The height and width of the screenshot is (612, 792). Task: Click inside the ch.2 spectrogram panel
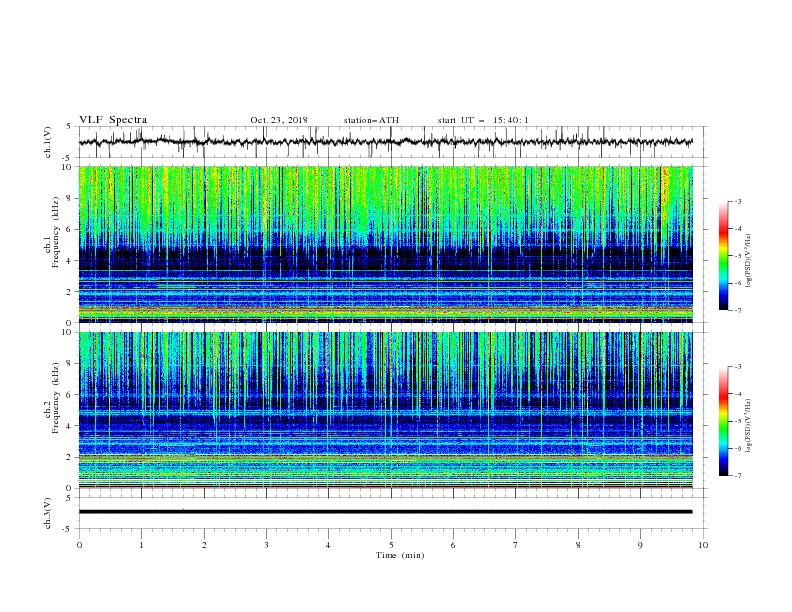tap(385, 410)
